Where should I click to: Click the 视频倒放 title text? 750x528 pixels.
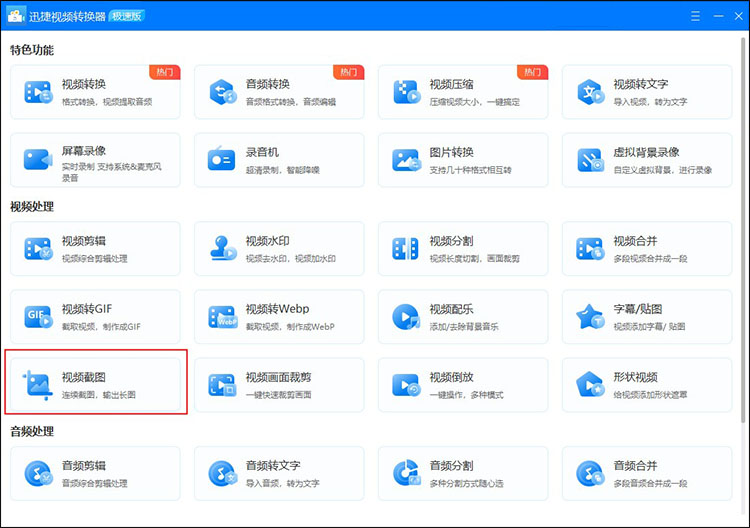coord(452,377)
